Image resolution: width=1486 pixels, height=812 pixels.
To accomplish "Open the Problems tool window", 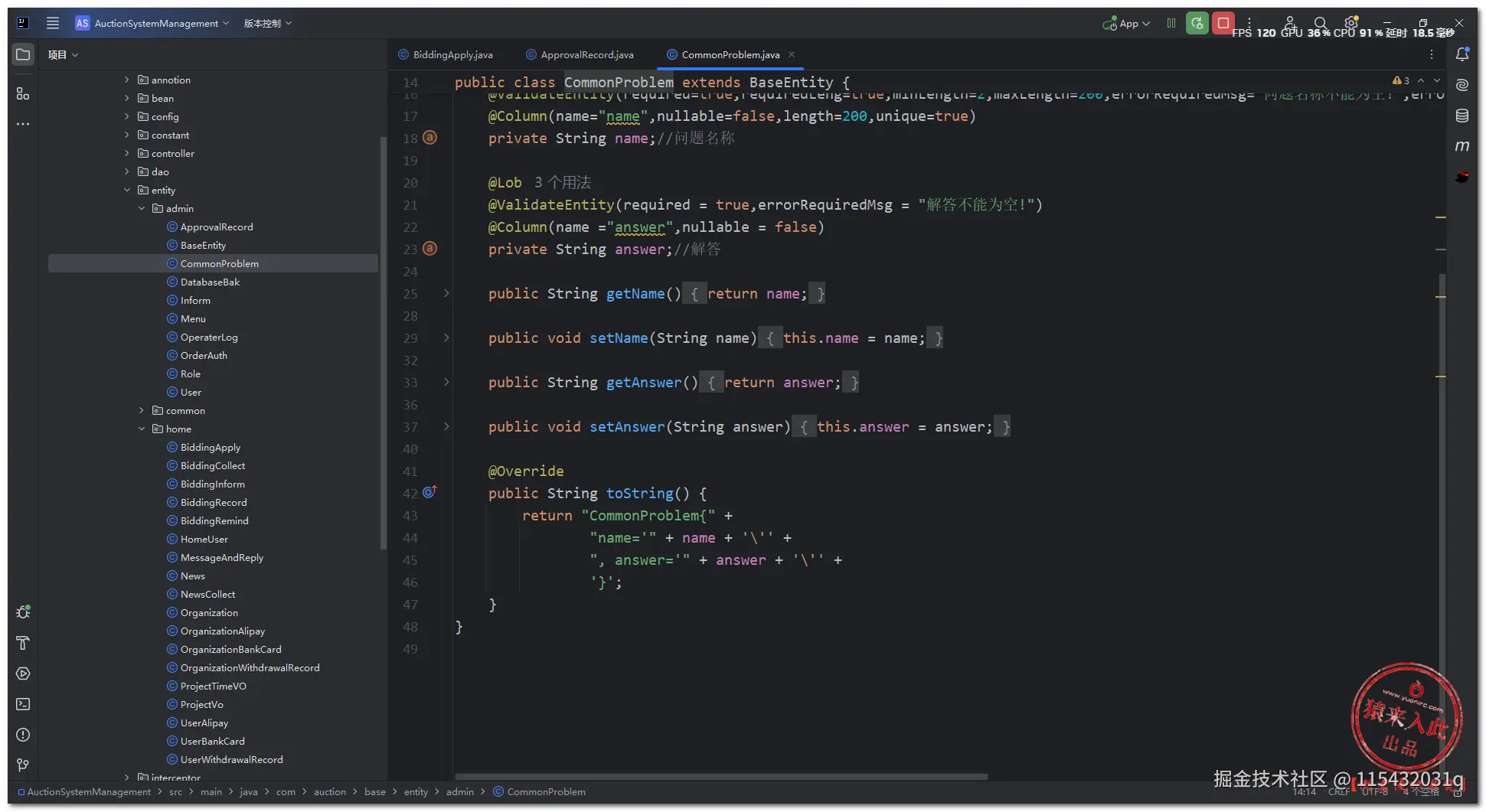I will (23, 735).
